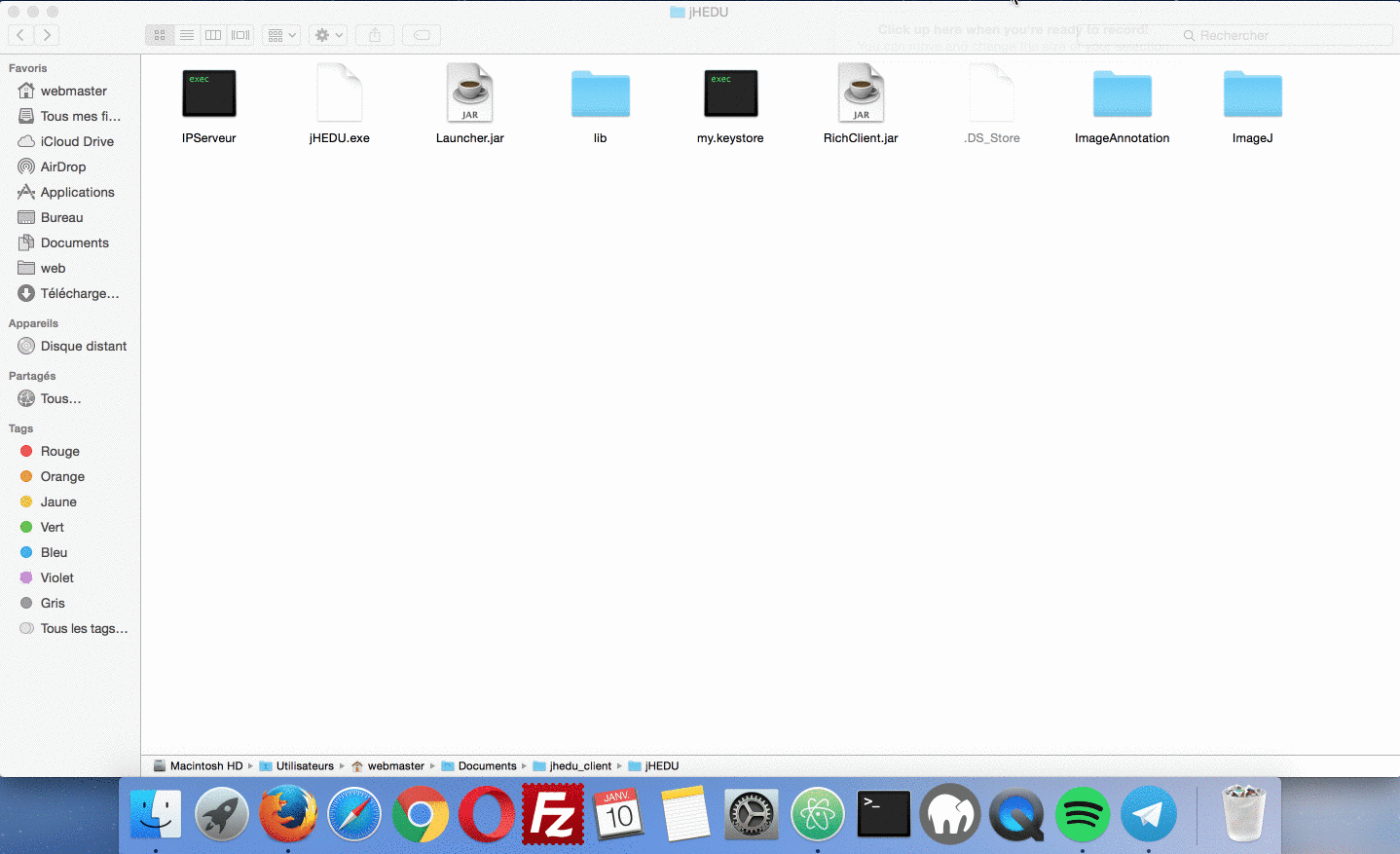1400x854 pixels.
Task: Click the Share toolbar button
Action: 375,35
